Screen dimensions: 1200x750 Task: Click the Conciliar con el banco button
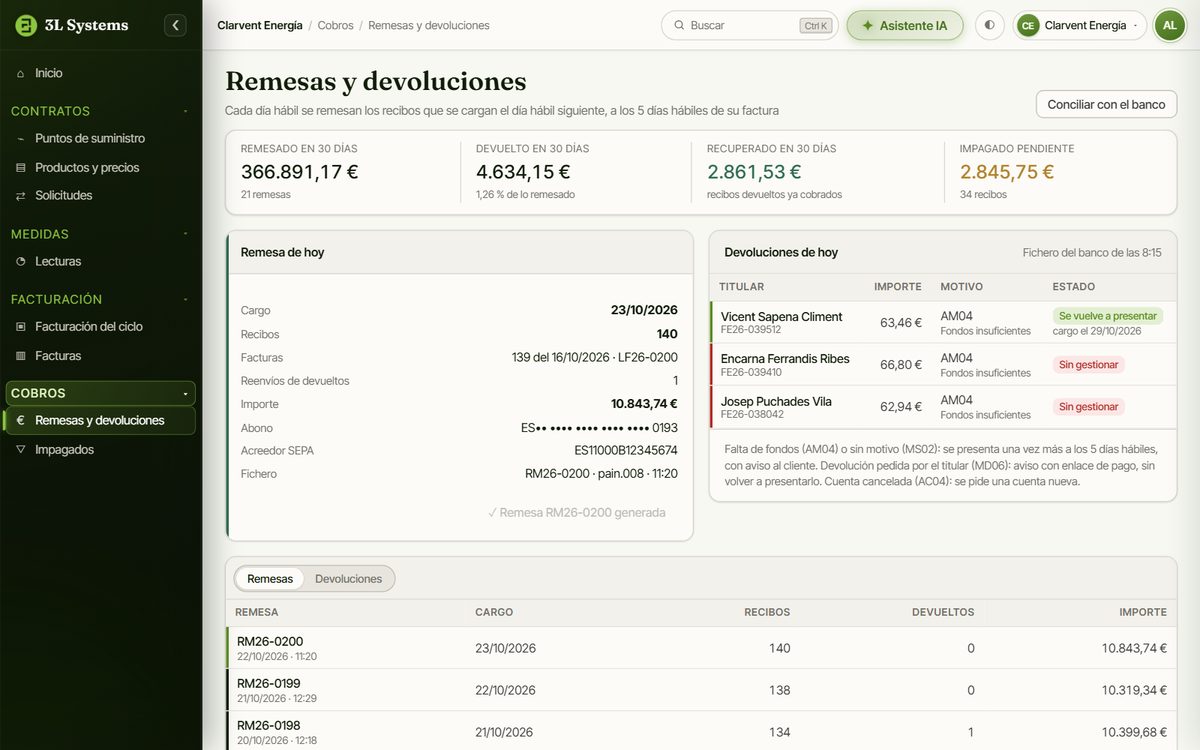1106,104
